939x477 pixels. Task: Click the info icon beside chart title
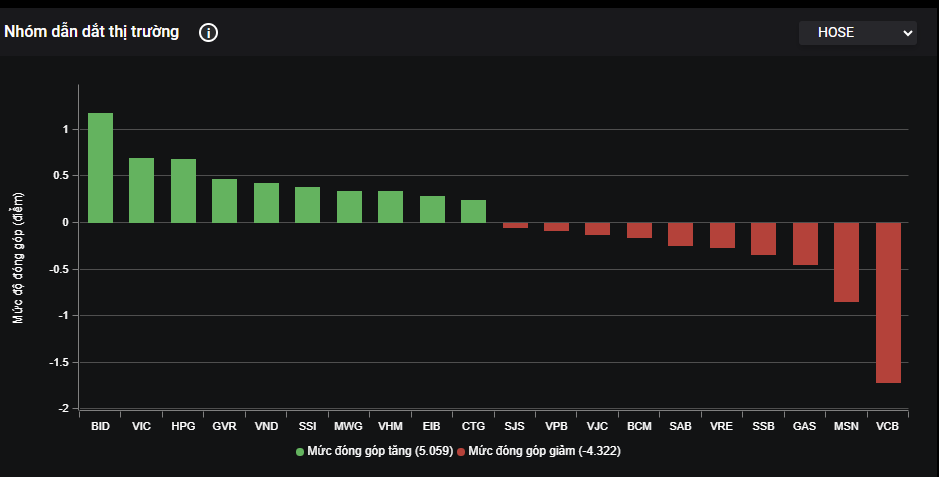(208, 33)
